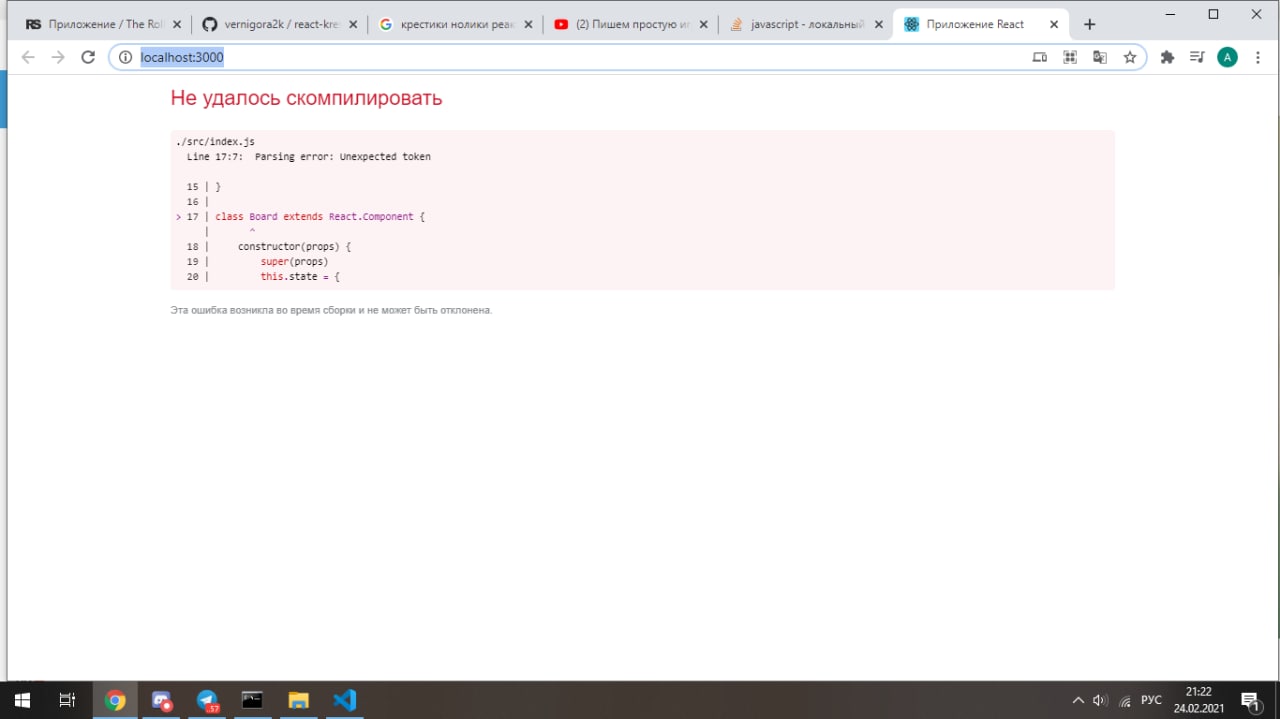
Task: Close the крестики нолики Google tab
Action: click(x=528, y=24)
